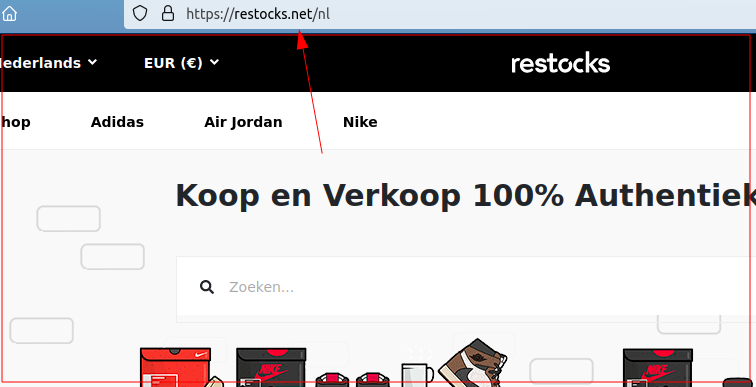Screen dimensions: 756x387
Task: Click the restocks logo
Action: pos(560,64)
